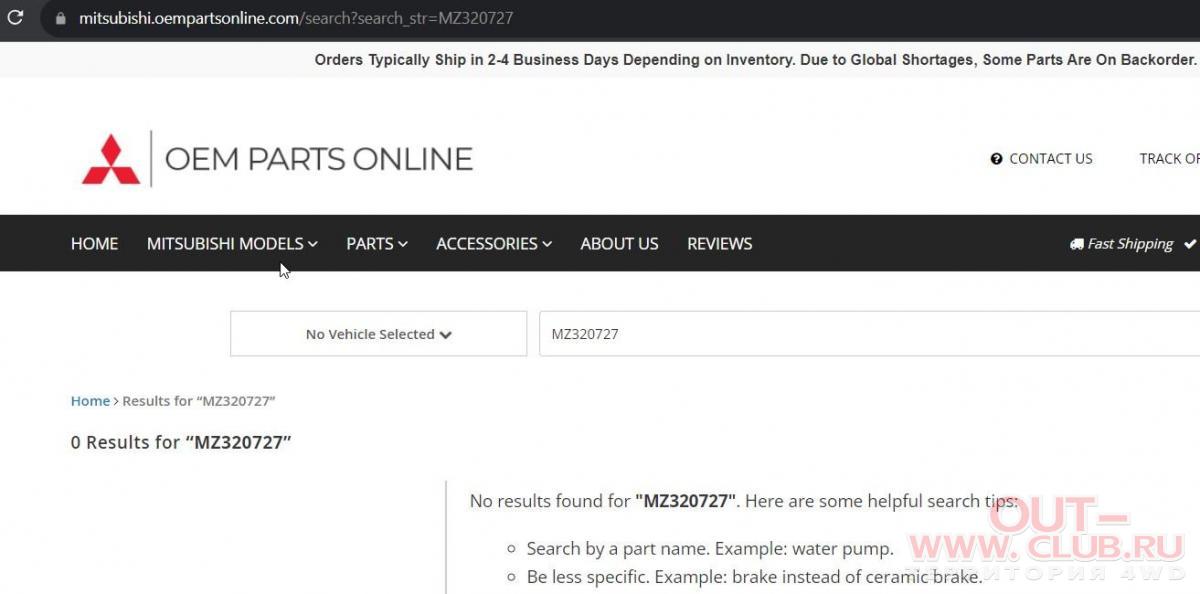Open the REVIEWS page
This screenshot has height=594, width=1200.
pyautogui.click(x=720, y=243)
